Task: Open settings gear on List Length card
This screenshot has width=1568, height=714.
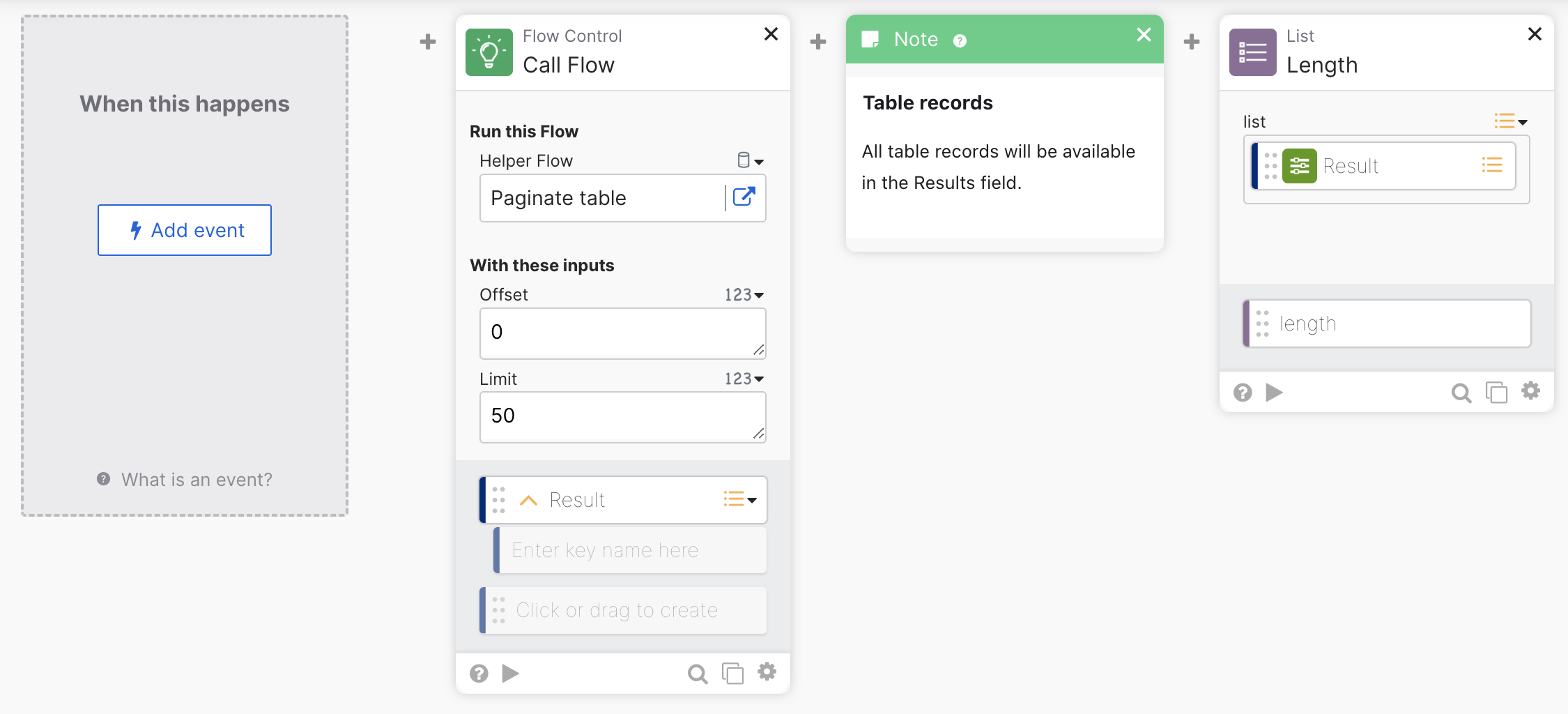Action: (x=1530, y=390)
